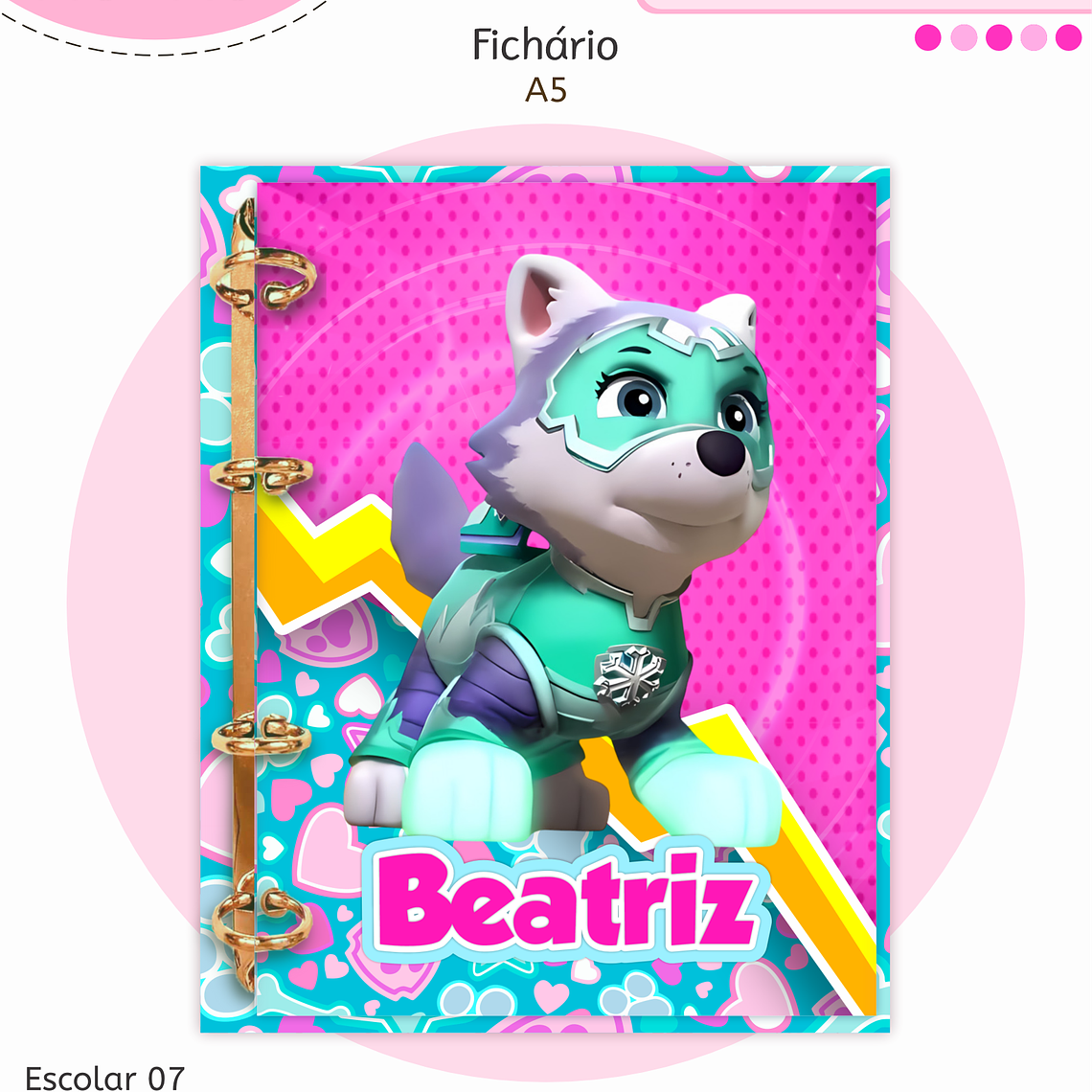The width and height of the screenshot is (1092, 1092).
Task: Click the fifth dark pink dot
Action: click(x=1068, y=37)
